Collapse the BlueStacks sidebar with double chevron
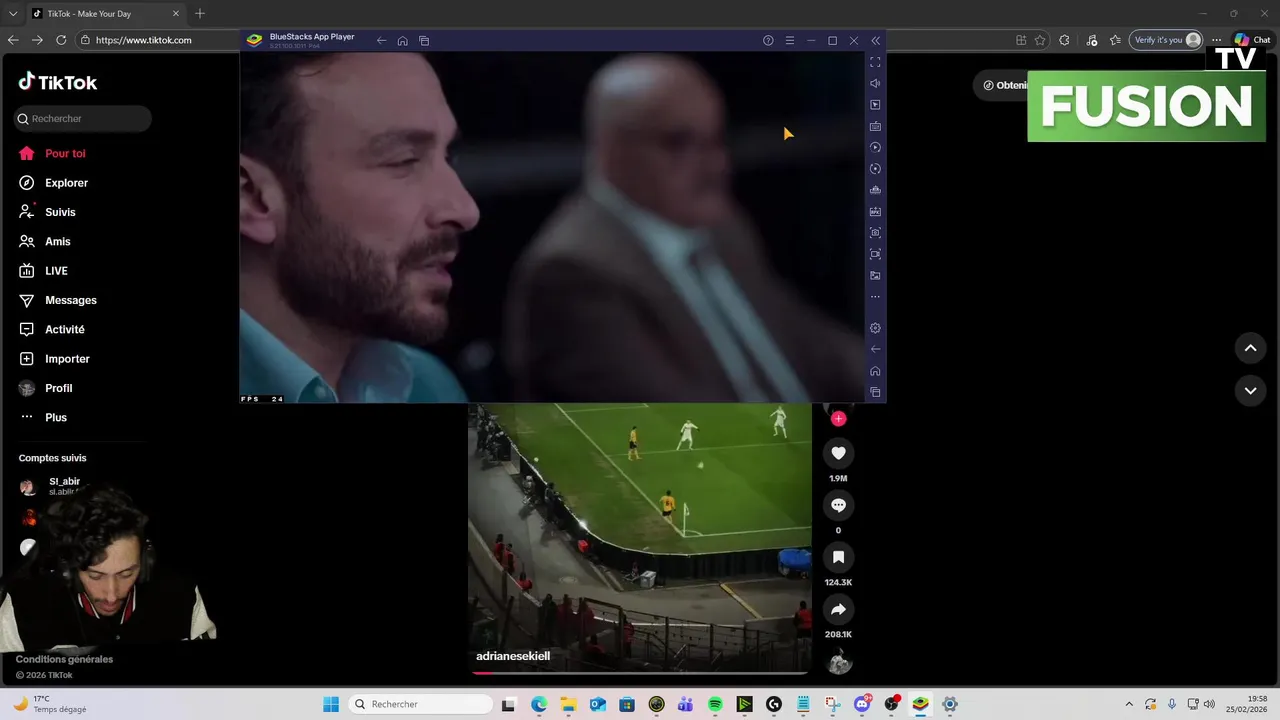This screenshot has height=720, width=1280. tap(875, 41)
